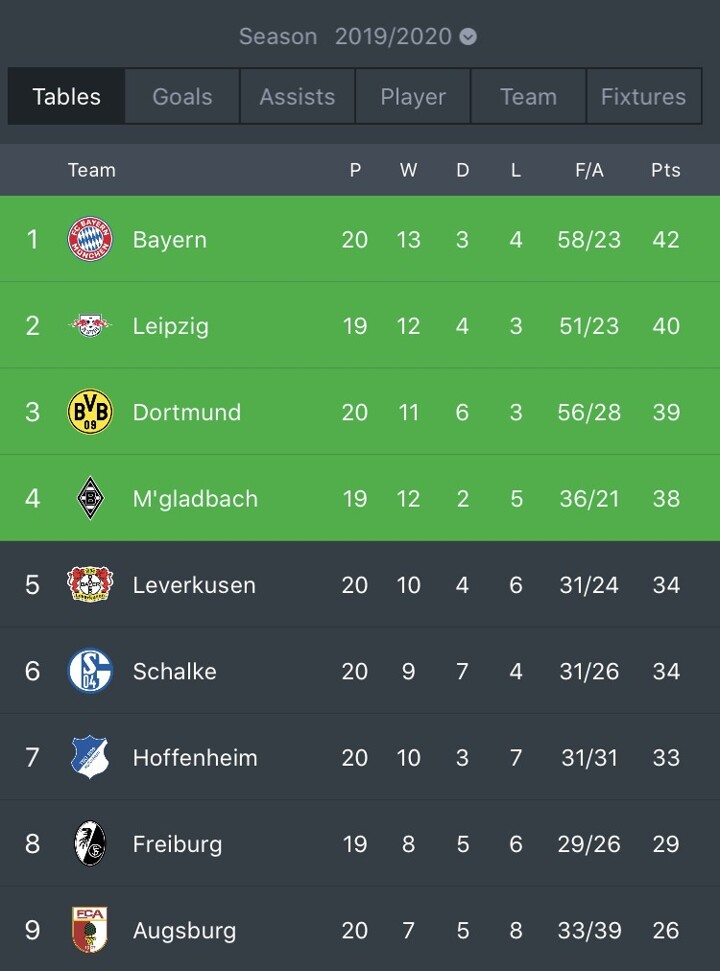Image resolution: width=720 pixels, height=971 pixels.
Task: Click the Hoffenheim club crest
Action: (90, 757)
